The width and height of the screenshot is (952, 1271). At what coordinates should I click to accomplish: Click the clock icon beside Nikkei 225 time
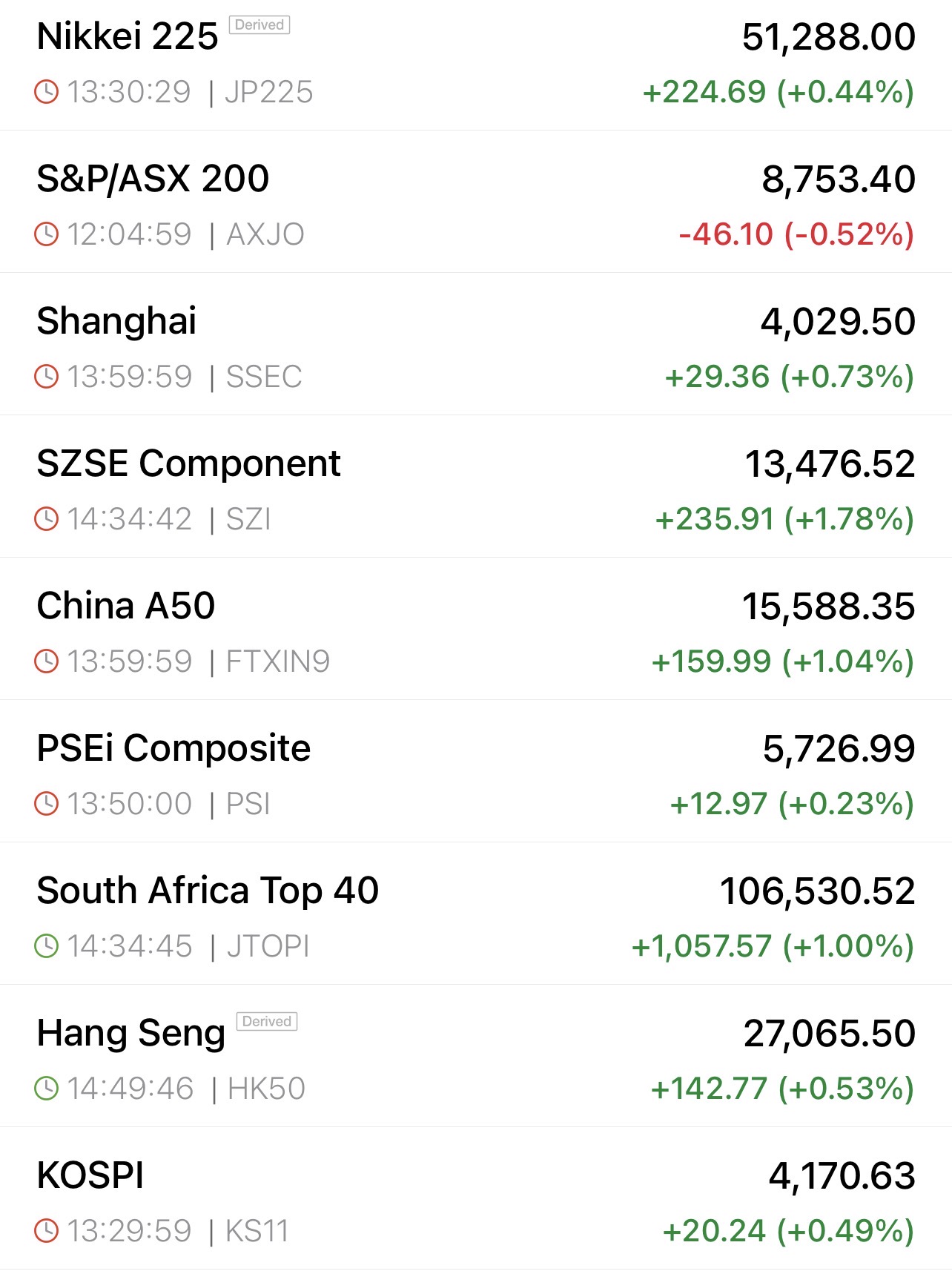(47, 92)
